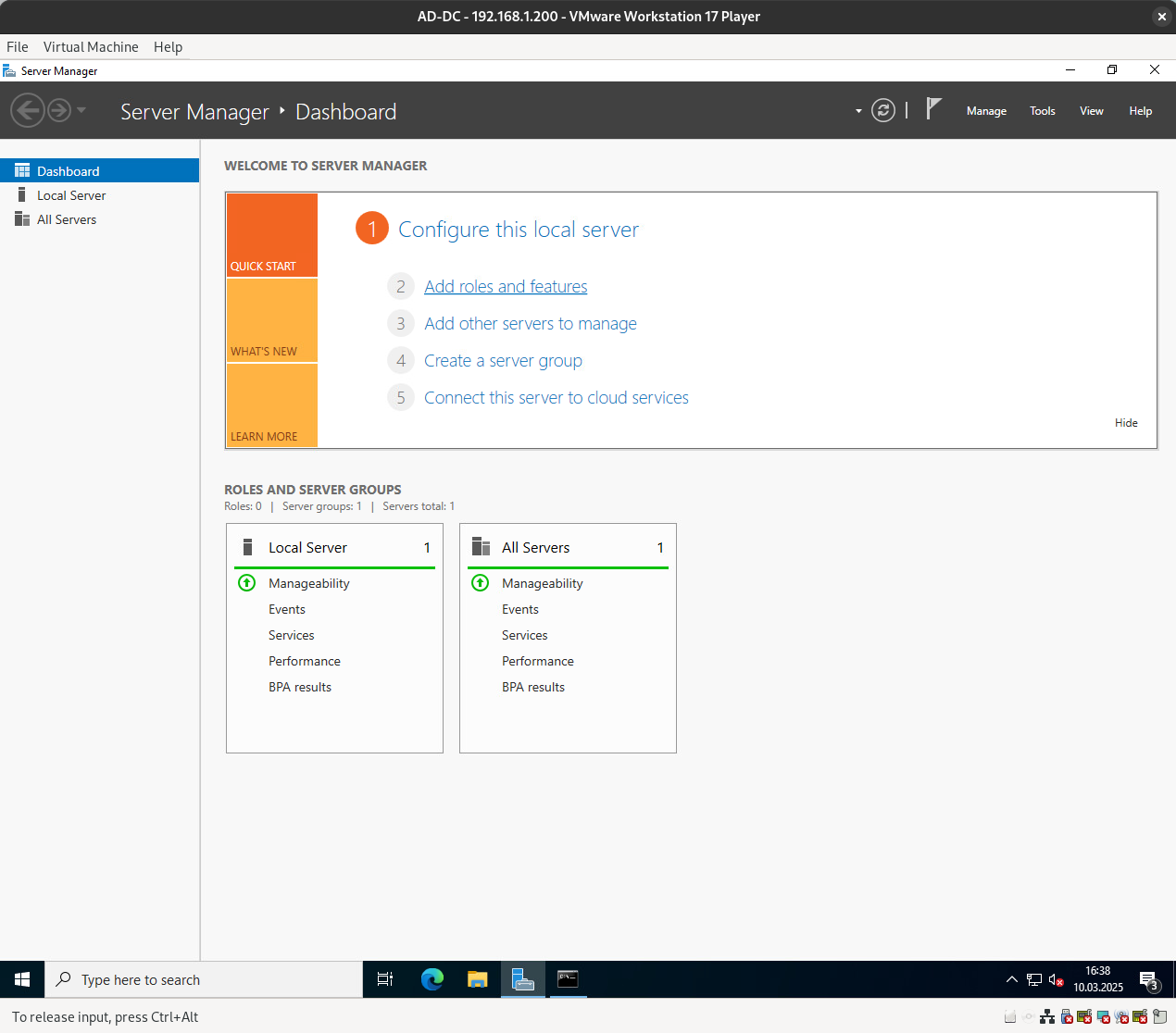Open Microsoft Edge from the taskbar
The image size is (1176, 1033).
click(432, 979)
